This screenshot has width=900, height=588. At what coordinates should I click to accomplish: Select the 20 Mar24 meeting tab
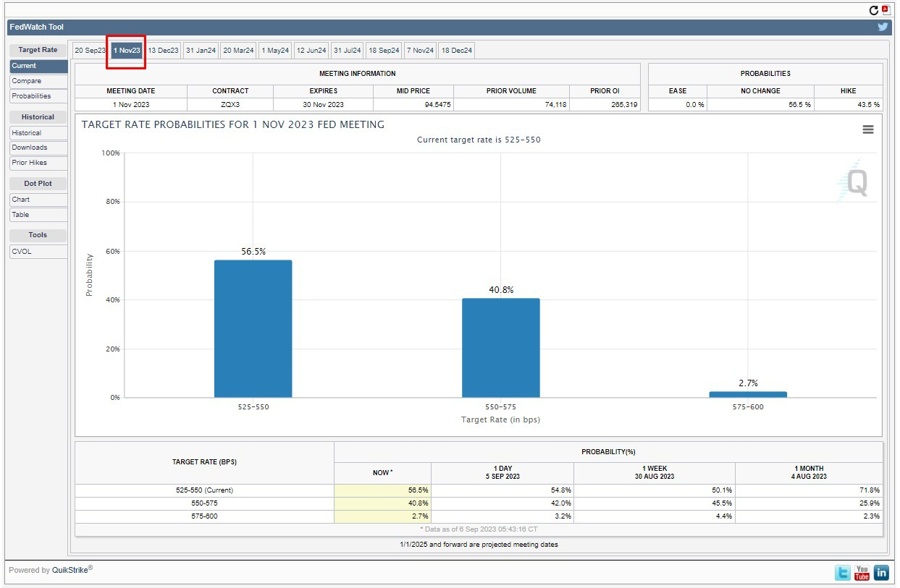pyautogui.click(x=238, y=51)
